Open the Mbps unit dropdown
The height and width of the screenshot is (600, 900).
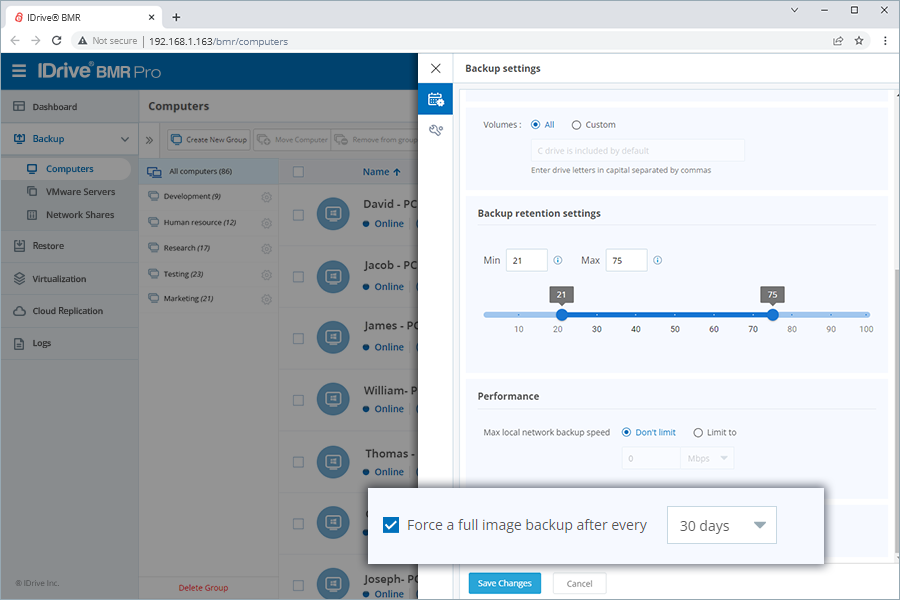708,459
